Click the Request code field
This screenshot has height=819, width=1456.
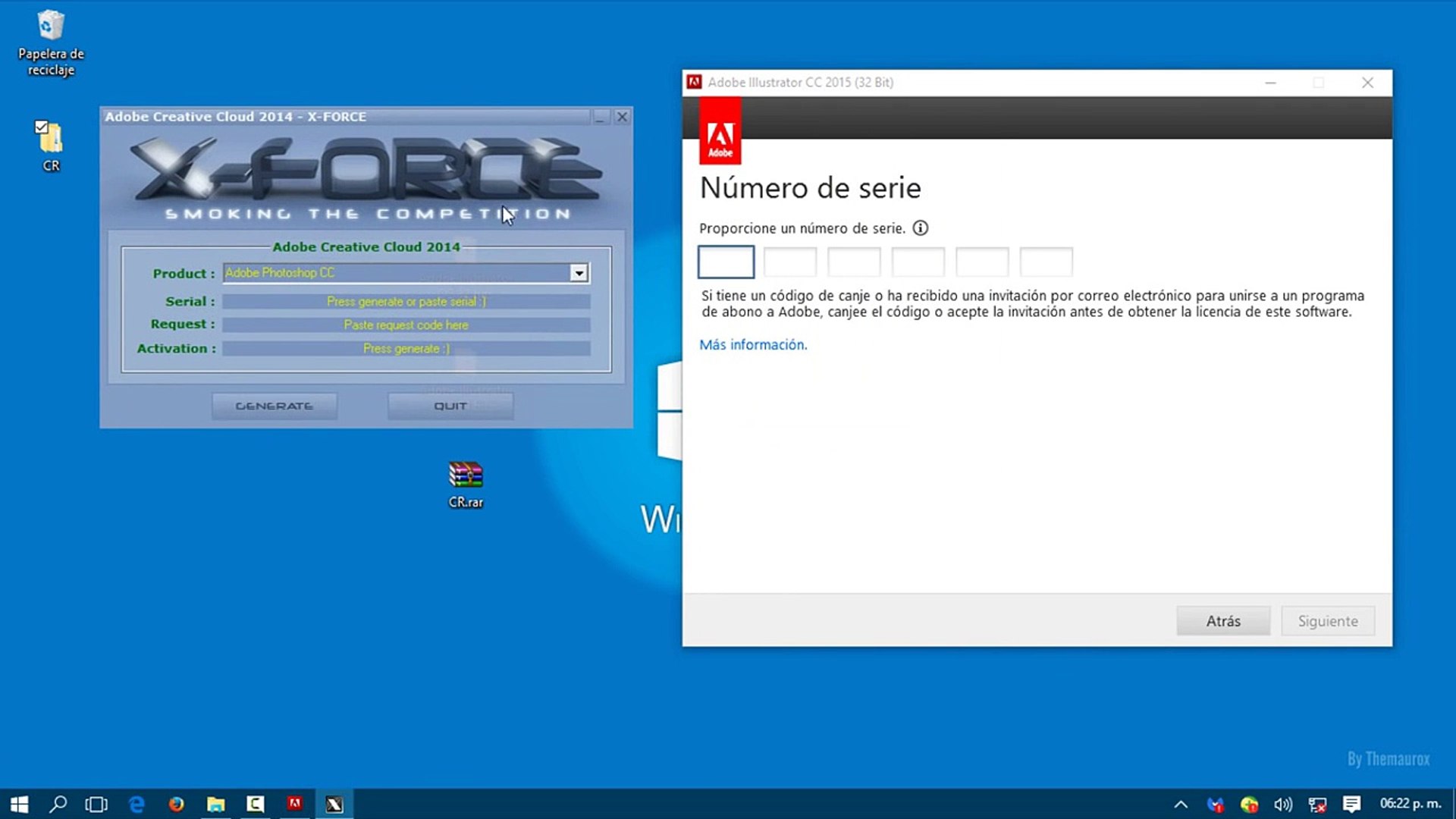pyautogui.click(x=406, y=325)
